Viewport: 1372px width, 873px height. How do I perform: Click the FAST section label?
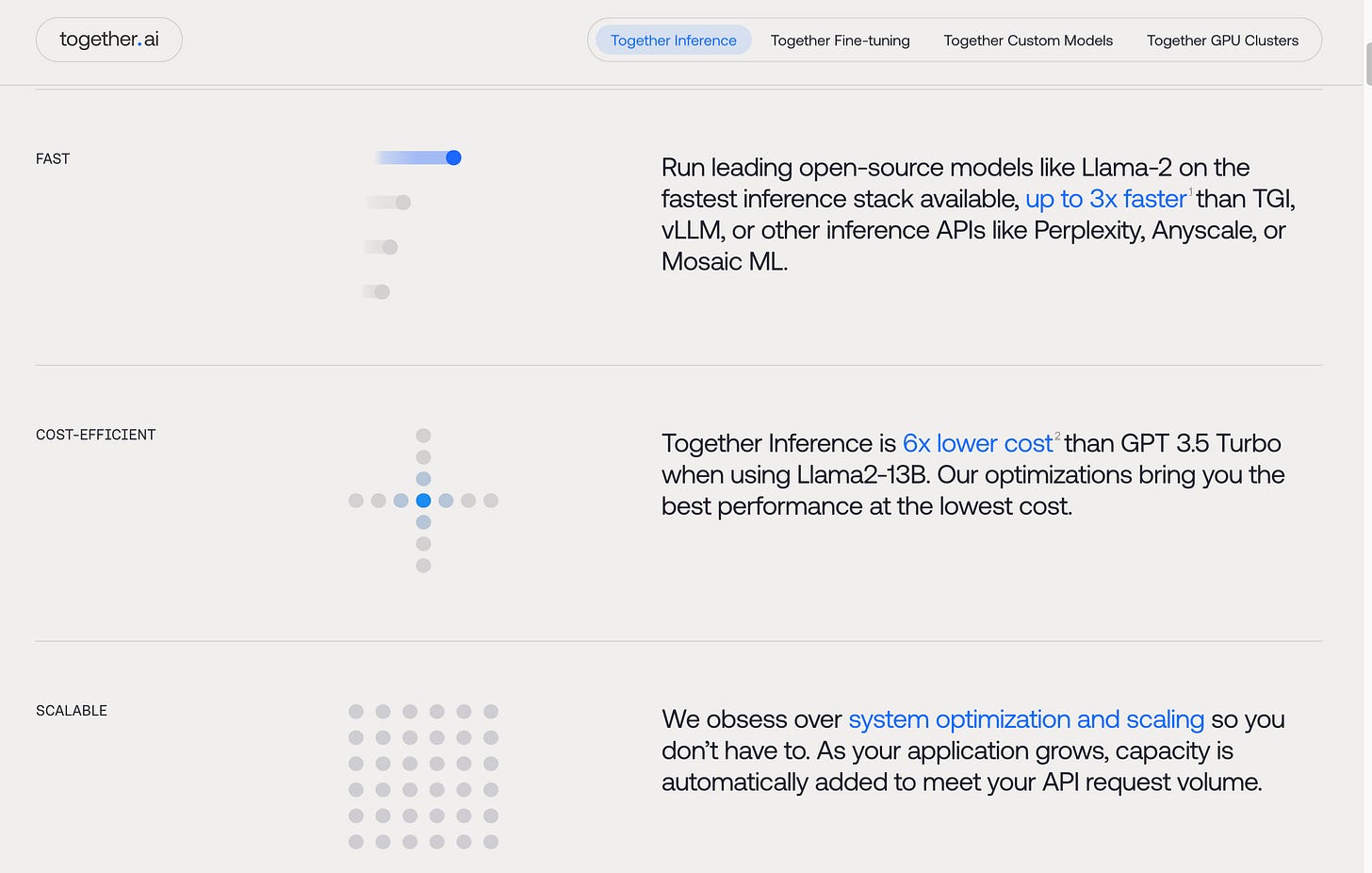tap(53, 159)
